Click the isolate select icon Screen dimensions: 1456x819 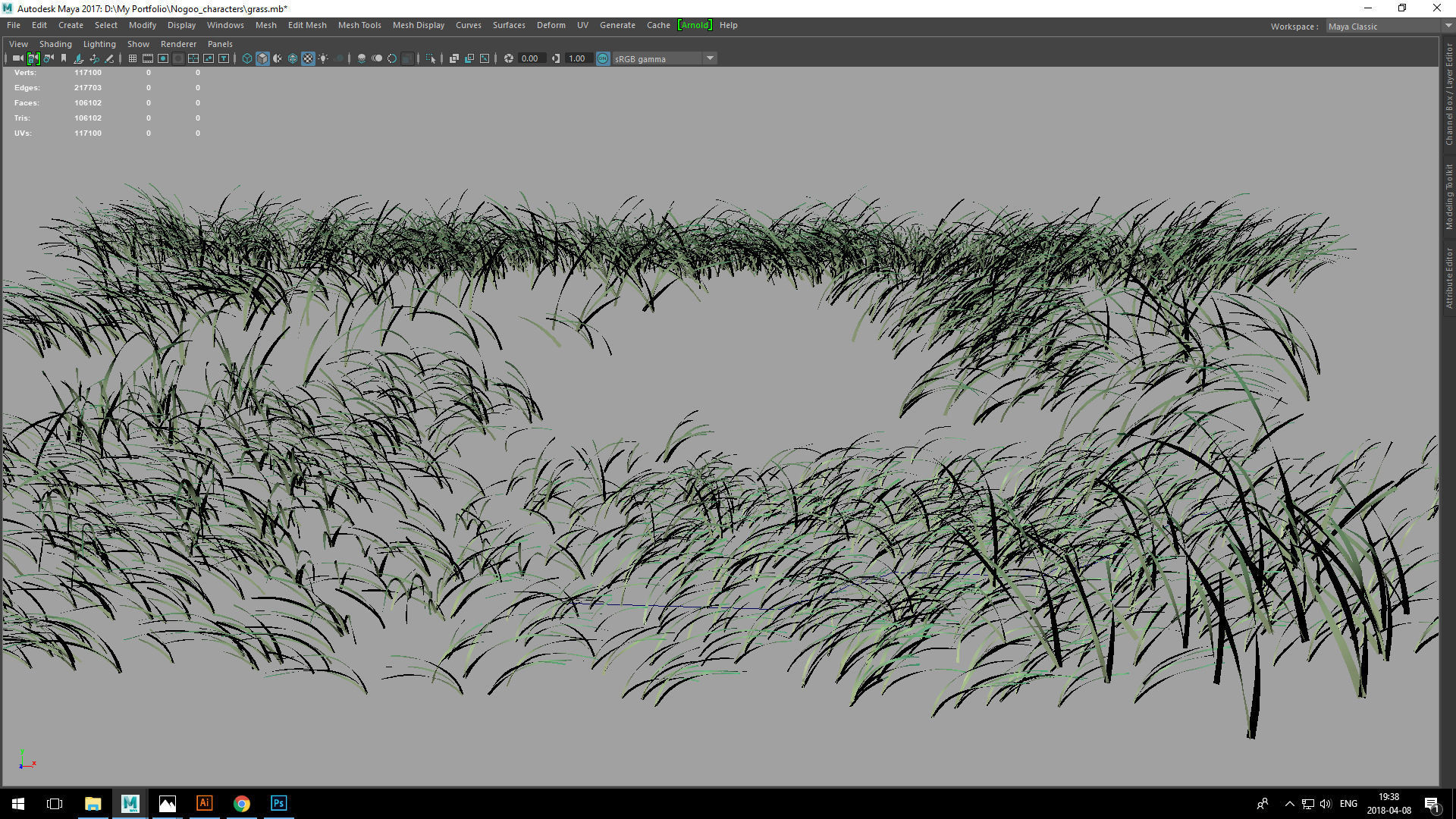(x=431, y=58)
